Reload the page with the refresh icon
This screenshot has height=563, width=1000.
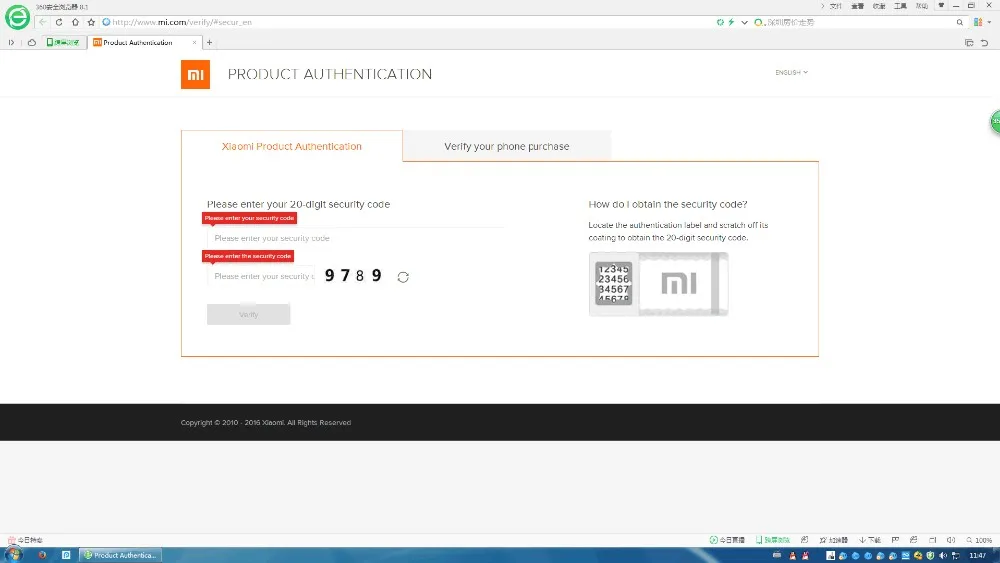59,22
